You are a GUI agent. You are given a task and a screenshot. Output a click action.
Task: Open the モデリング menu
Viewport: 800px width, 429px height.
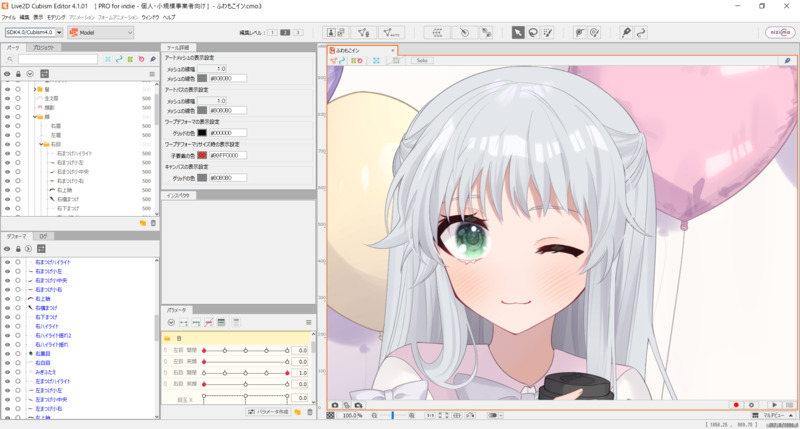[56, 17]
